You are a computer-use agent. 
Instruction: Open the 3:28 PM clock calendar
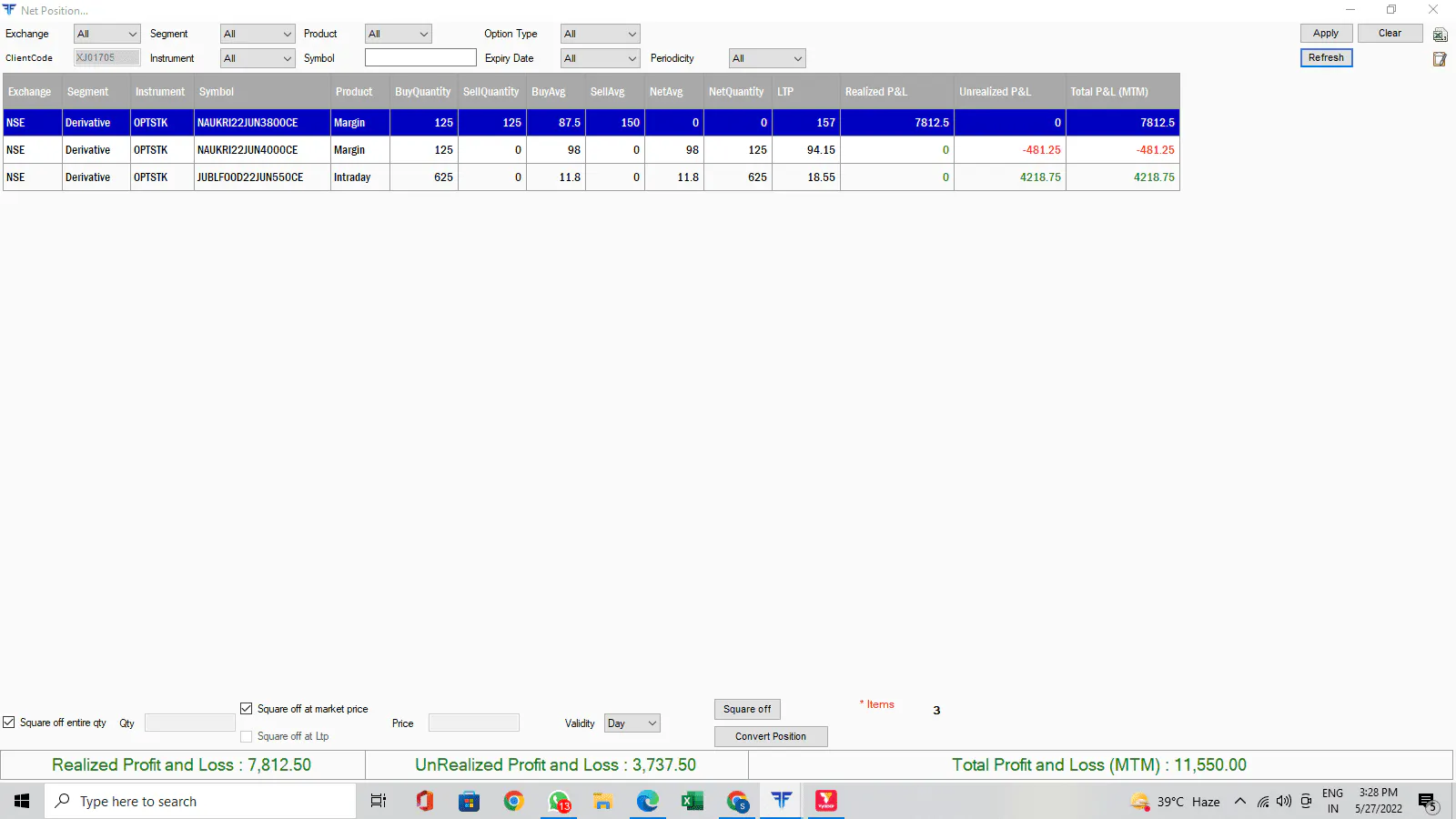[1378, 801]
